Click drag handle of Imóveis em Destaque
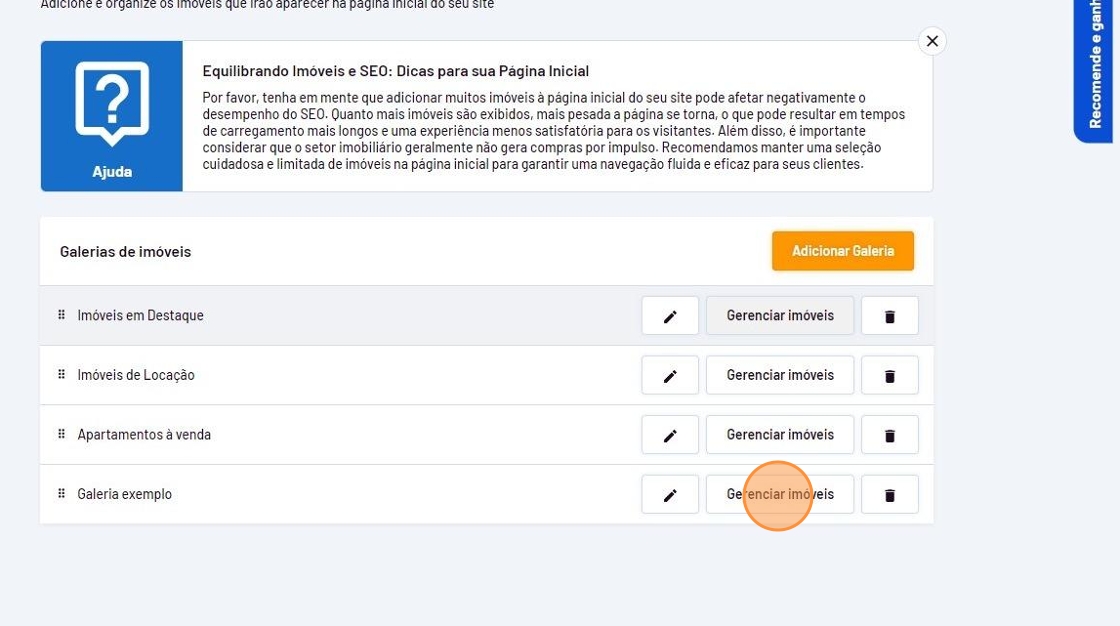 61,315
